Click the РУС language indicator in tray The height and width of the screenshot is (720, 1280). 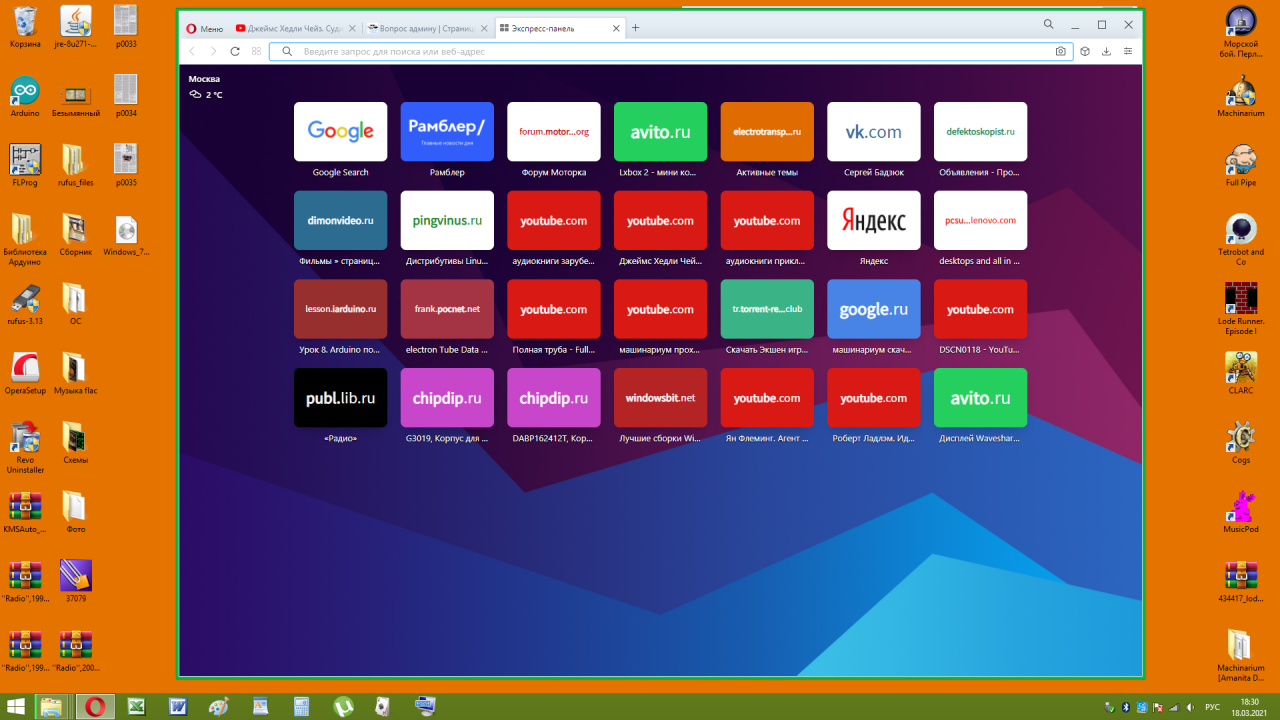(1211, 707)
